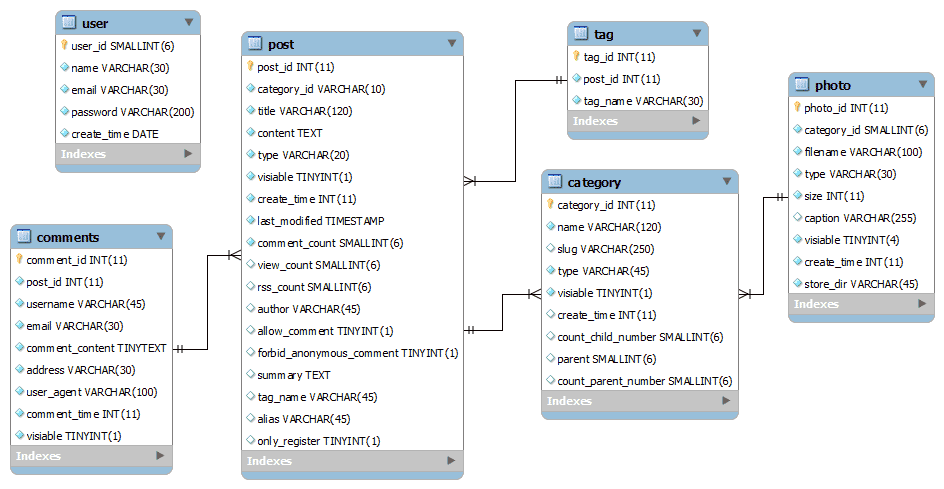Select the store_dir VARCHAR(45) column

click(x=861, y=284)
